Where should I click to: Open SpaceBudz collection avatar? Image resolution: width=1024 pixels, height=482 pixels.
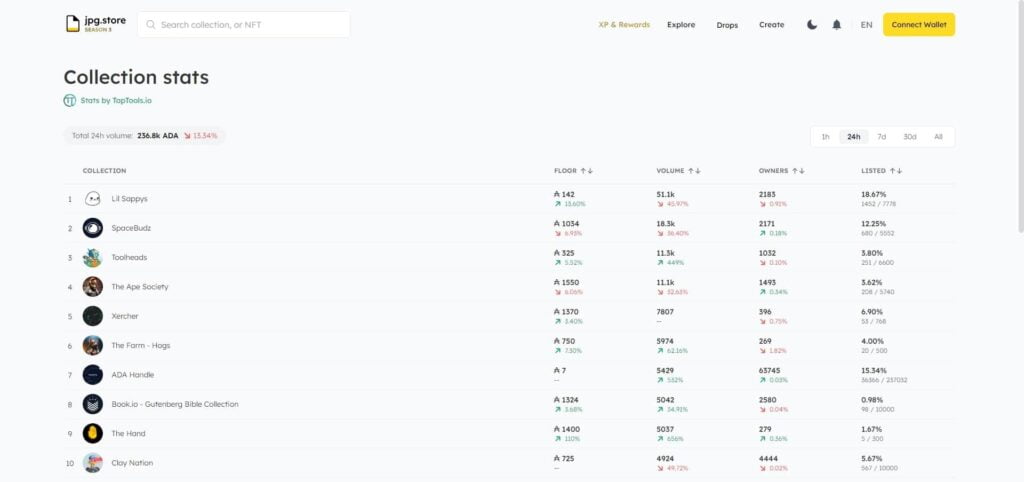click(93, 228)
